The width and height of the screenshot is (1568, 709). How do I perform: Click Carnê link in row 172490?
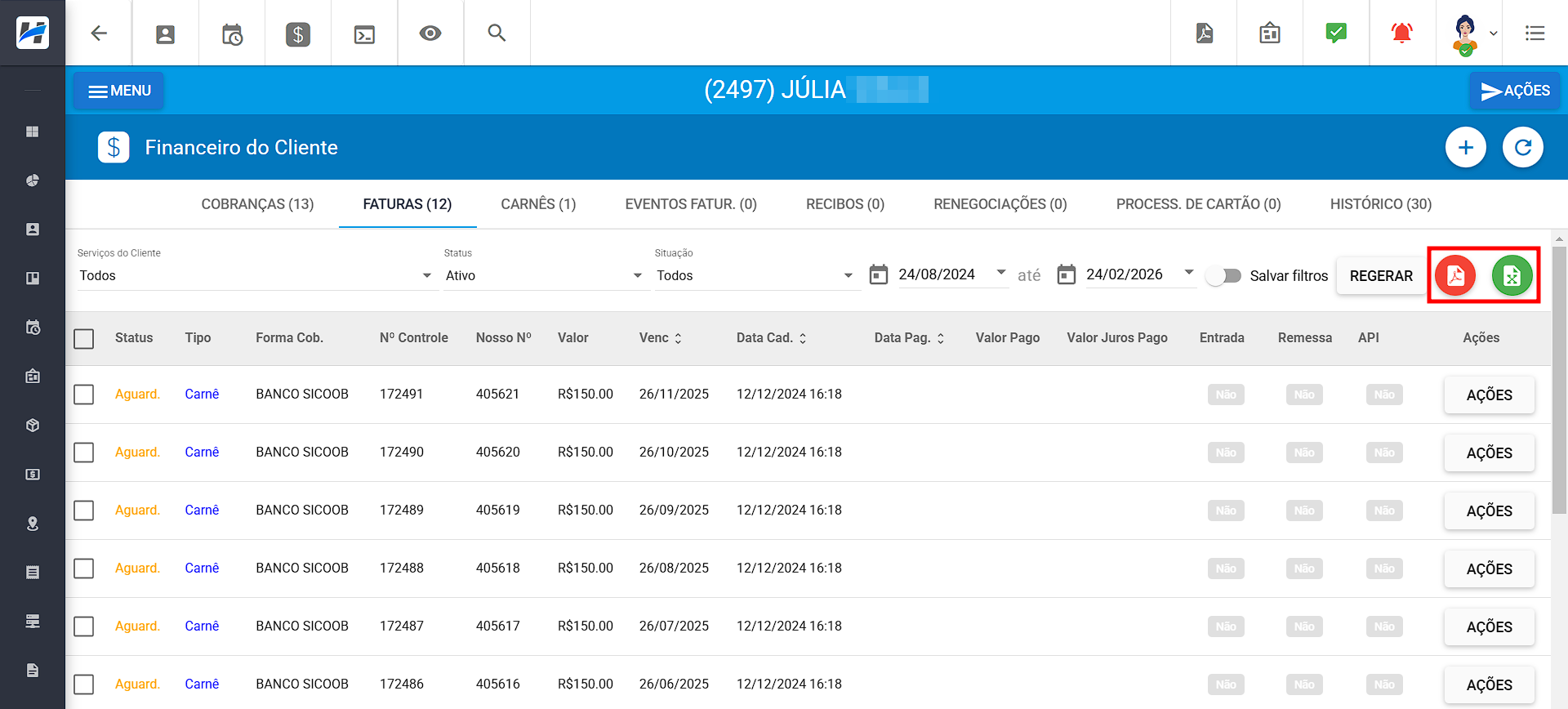point(202,453)
